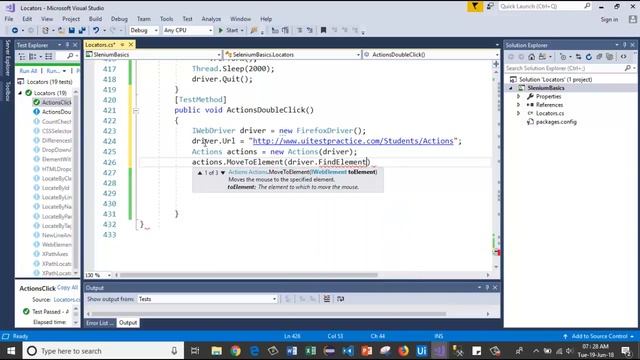Click the Sign in link
Screen dimensions: 640x360
pos(609,20)
